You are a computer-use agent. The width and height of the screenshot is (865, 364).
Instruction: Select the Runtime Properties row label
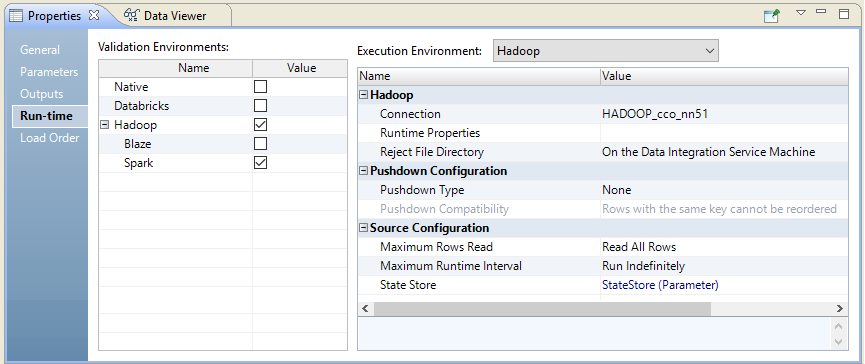(430, 133)
